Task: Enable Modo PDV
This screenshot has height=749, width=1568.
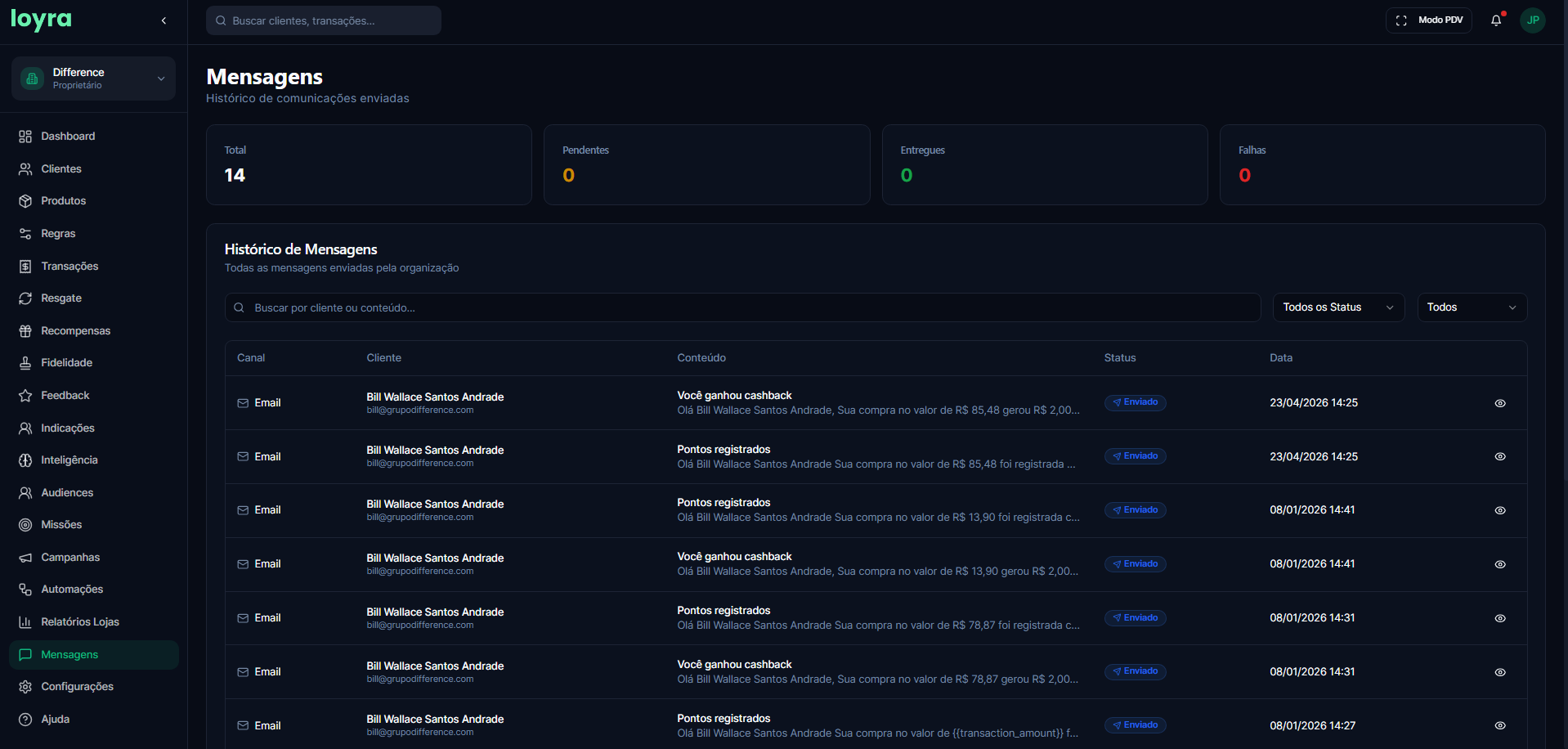Action: coord(1428,20)
